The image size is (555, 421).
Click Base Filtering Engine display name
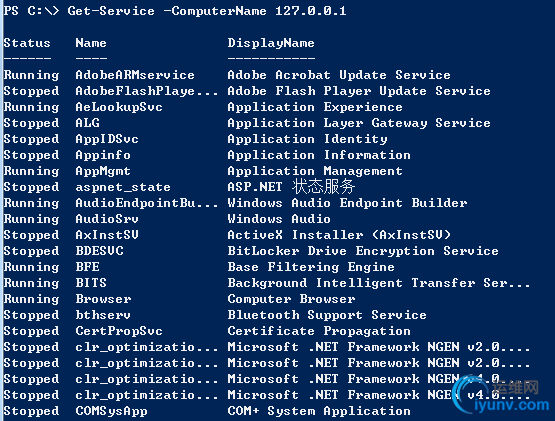point(311,267)
